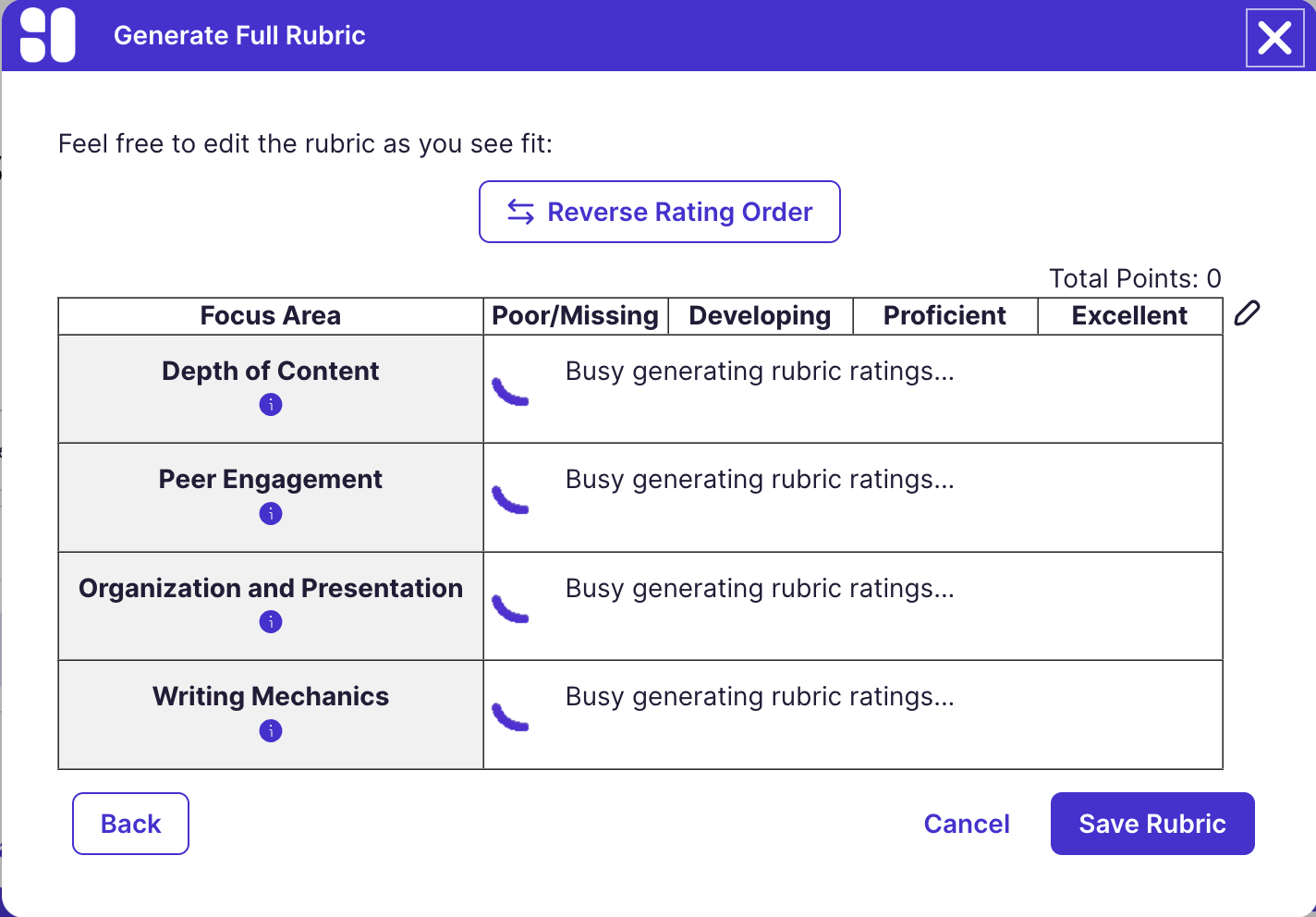Select the Developing column header

(761, 316)
